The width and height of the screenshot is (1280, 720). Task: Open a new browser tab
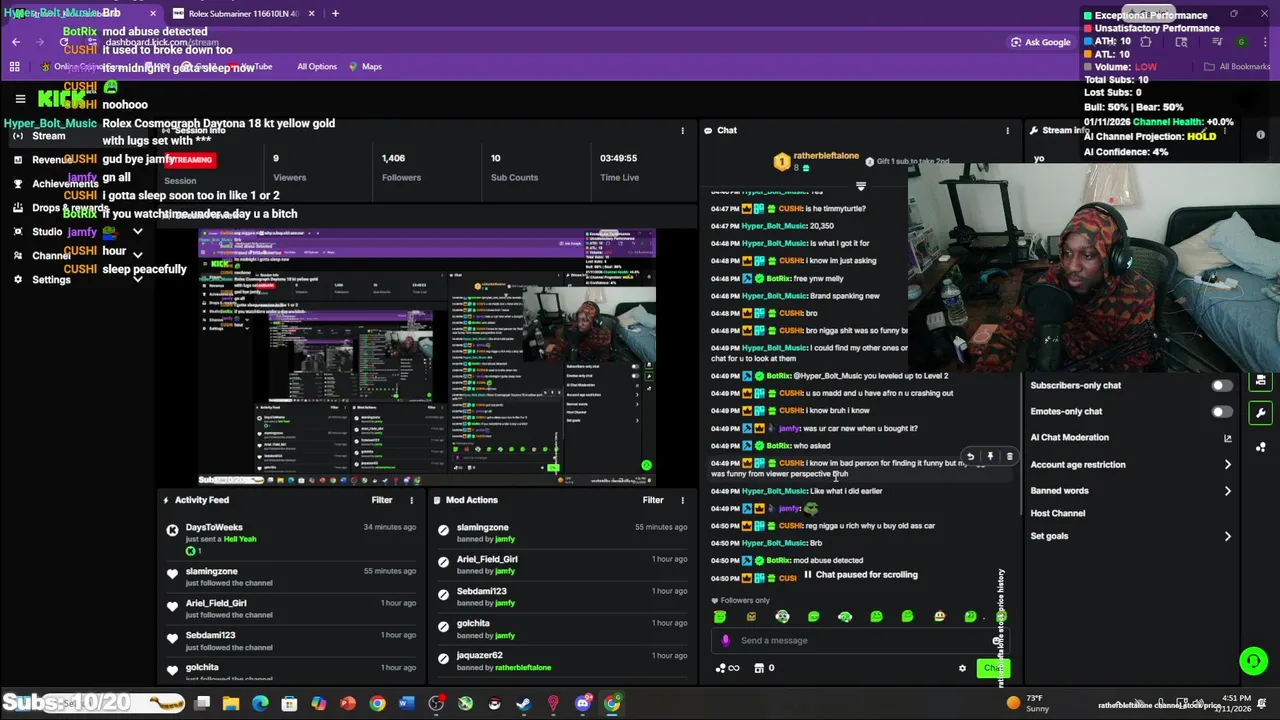pyautogui.click(x=335, y=13)
